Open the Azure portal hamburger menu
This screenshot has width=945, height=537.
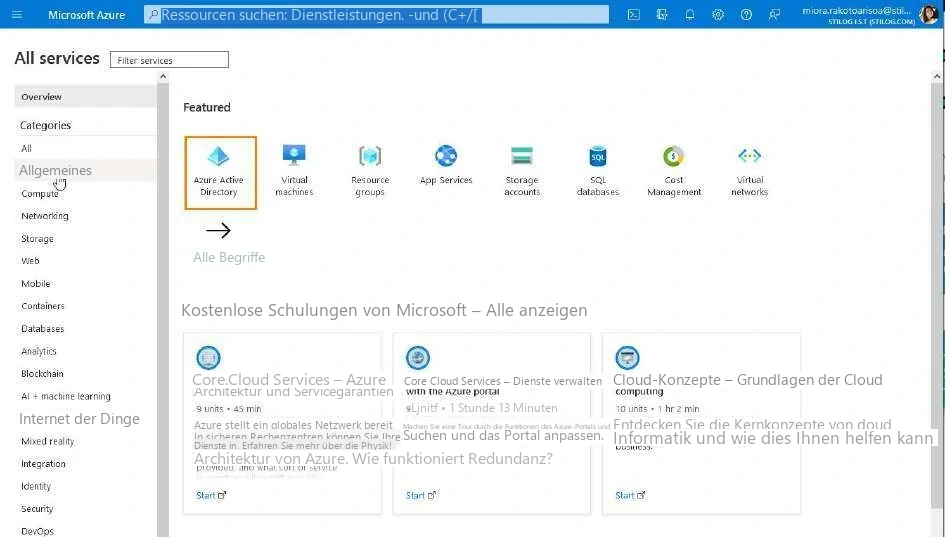pos(17,14)
